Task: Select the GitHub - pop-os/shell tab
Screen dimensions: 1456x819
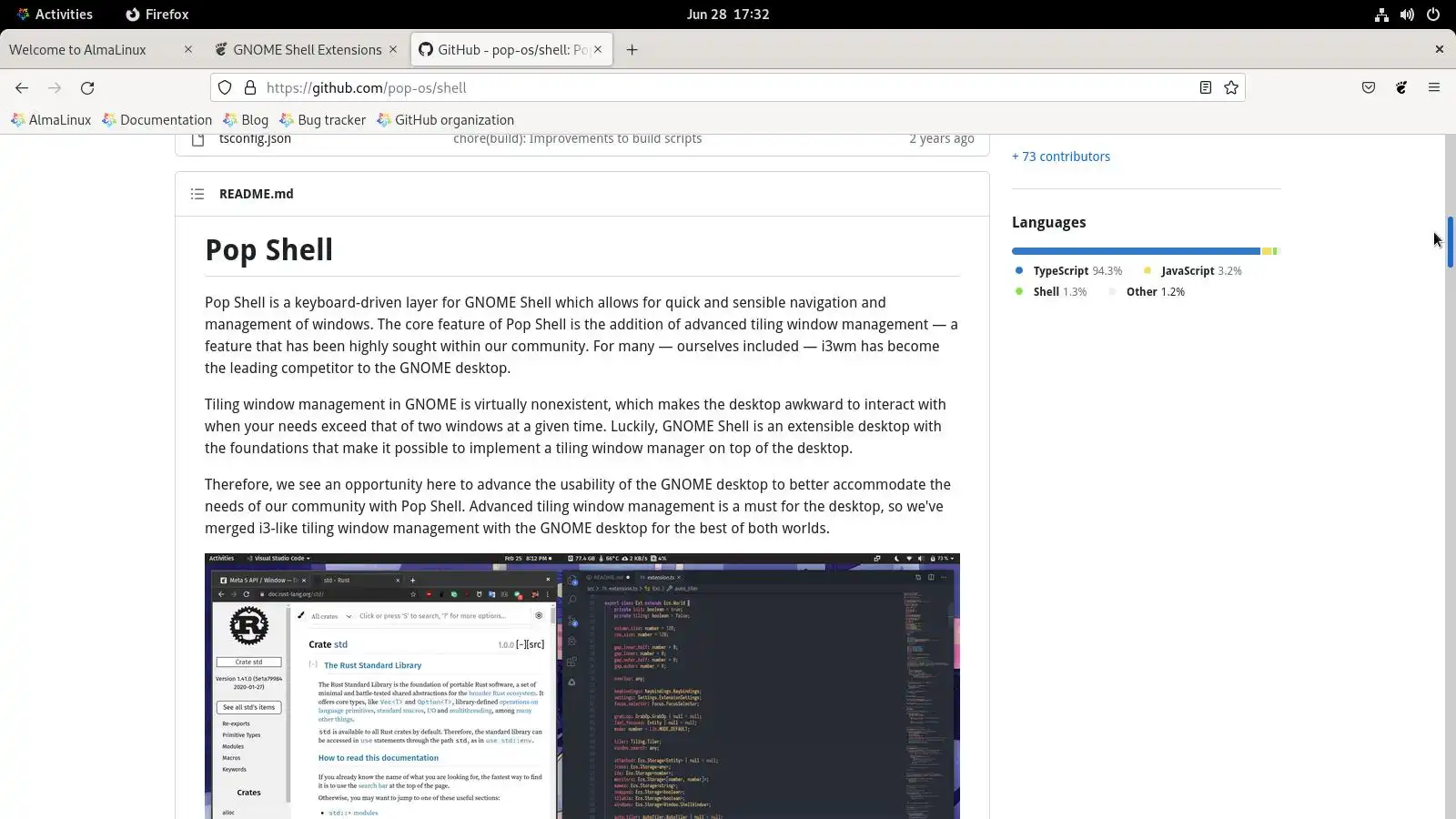Action: (511, 50)
